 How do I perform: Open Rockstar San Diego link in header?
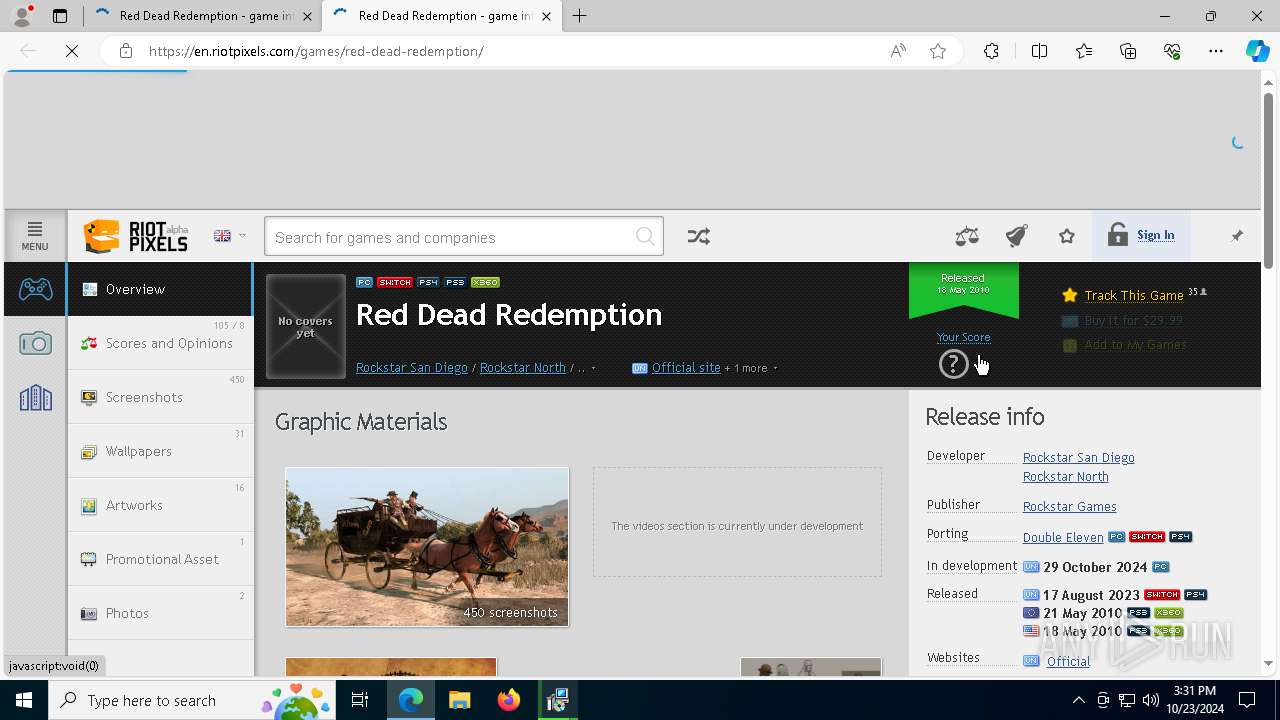(x=412, y=368)
